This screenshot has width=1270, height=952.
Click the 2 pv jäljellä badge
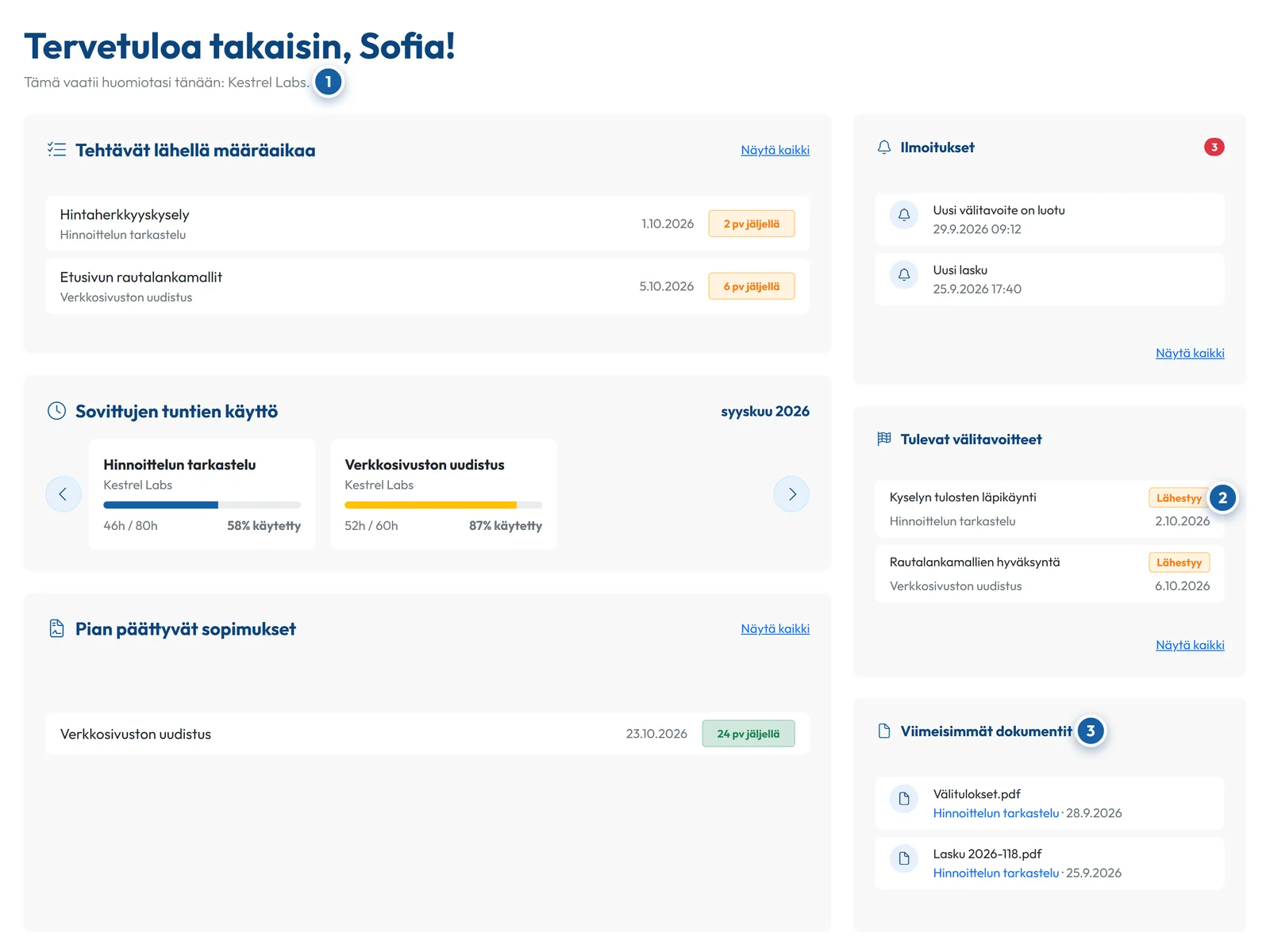point(752,224)
